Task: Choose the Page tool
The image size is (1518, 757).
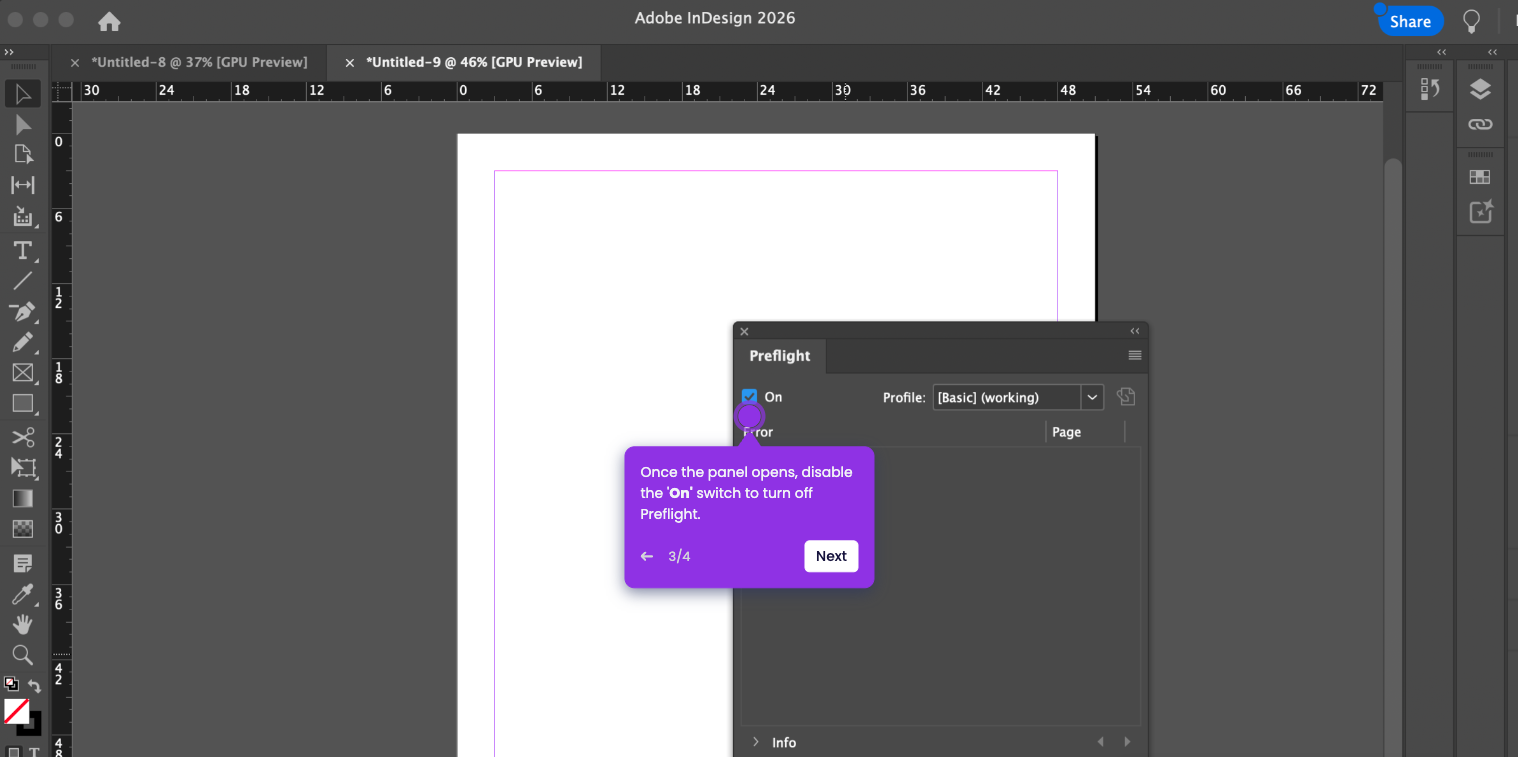Action: tap(22, 154)
